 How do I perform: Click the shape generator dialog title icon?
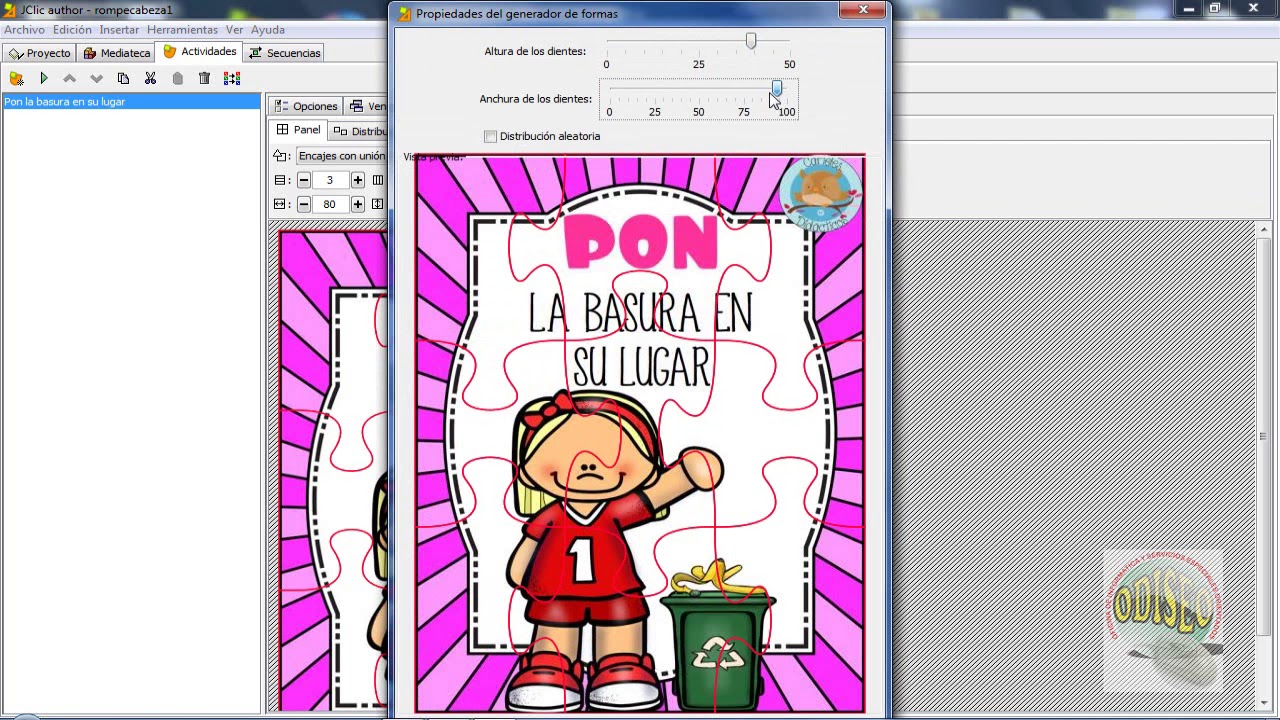tap(404, 14)
